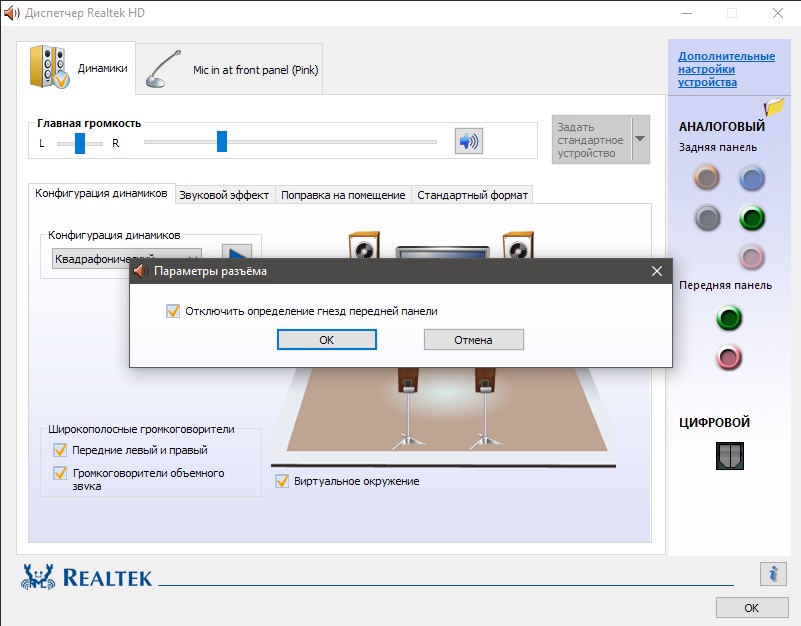
Task: Toggle Виртуальное окружение checkbox
Action: (282, 481)
